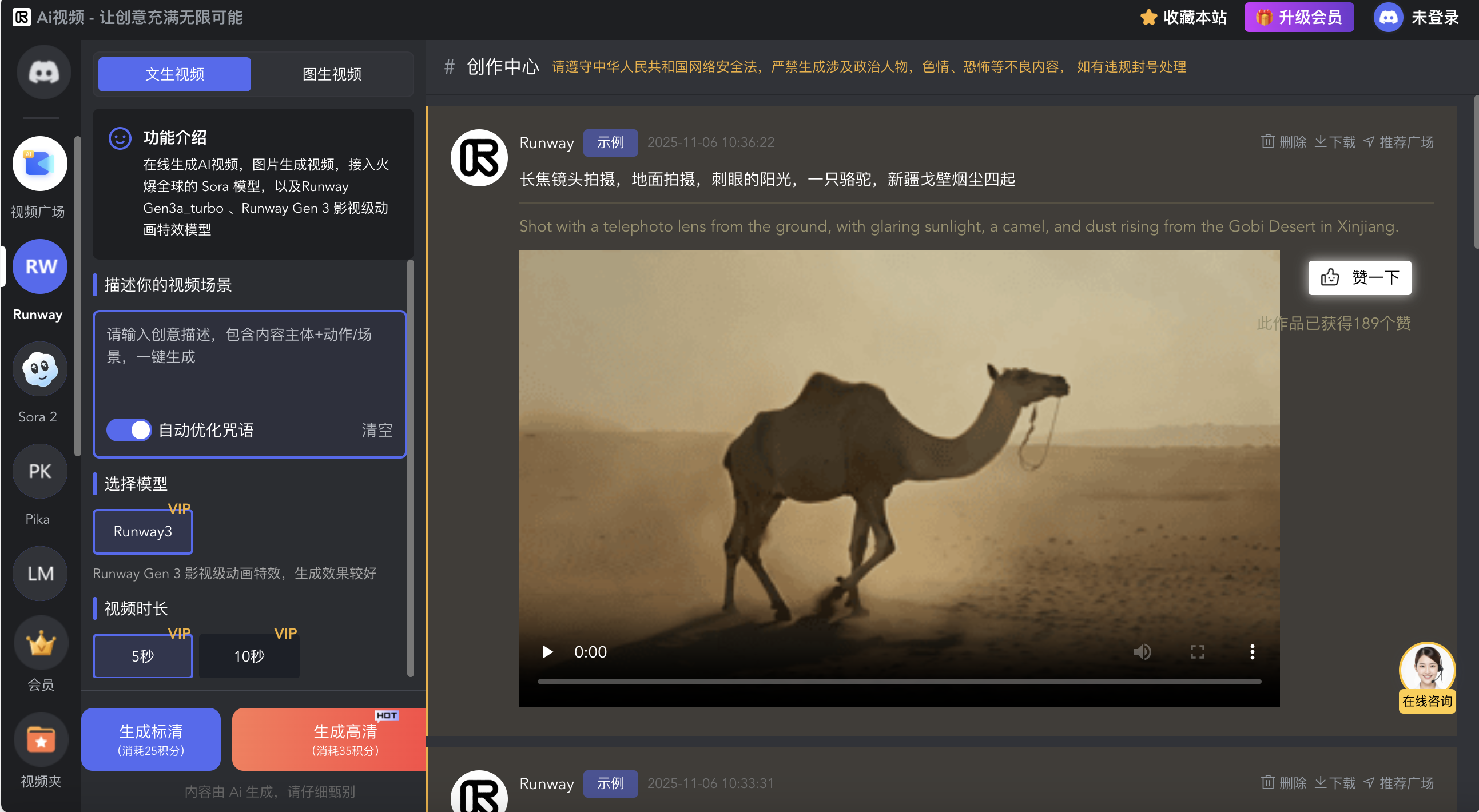Screen dimensions: 1479x812
Task: Mute the camel video volume icon
Action: coord(1142,652)
